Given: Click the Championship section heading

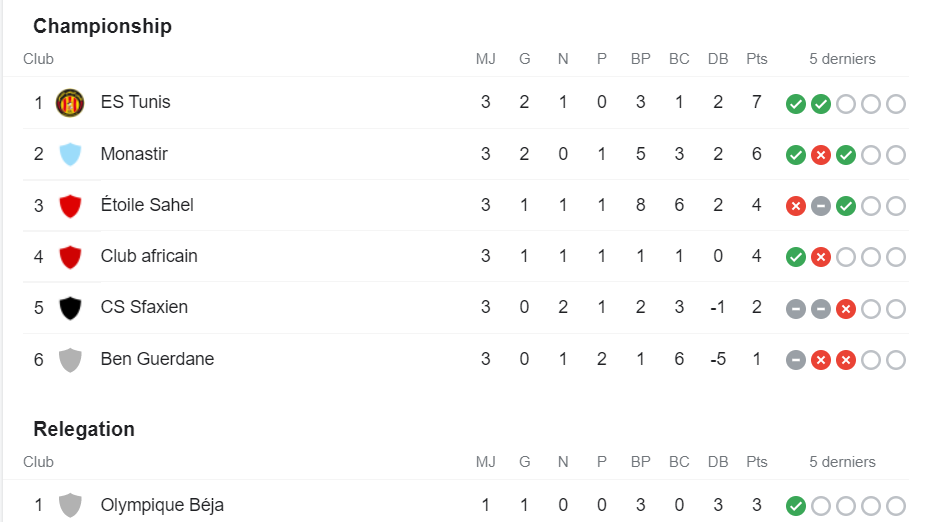Looking at the screenshot, I should (102, 26).
